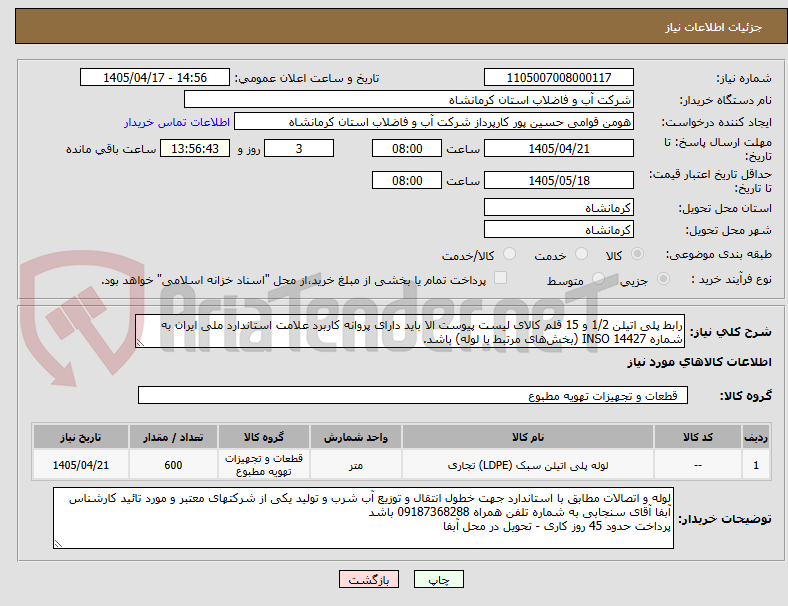Select the کالا radio button
This screenshot has height=606, width=788.
[x=637, y=254]
